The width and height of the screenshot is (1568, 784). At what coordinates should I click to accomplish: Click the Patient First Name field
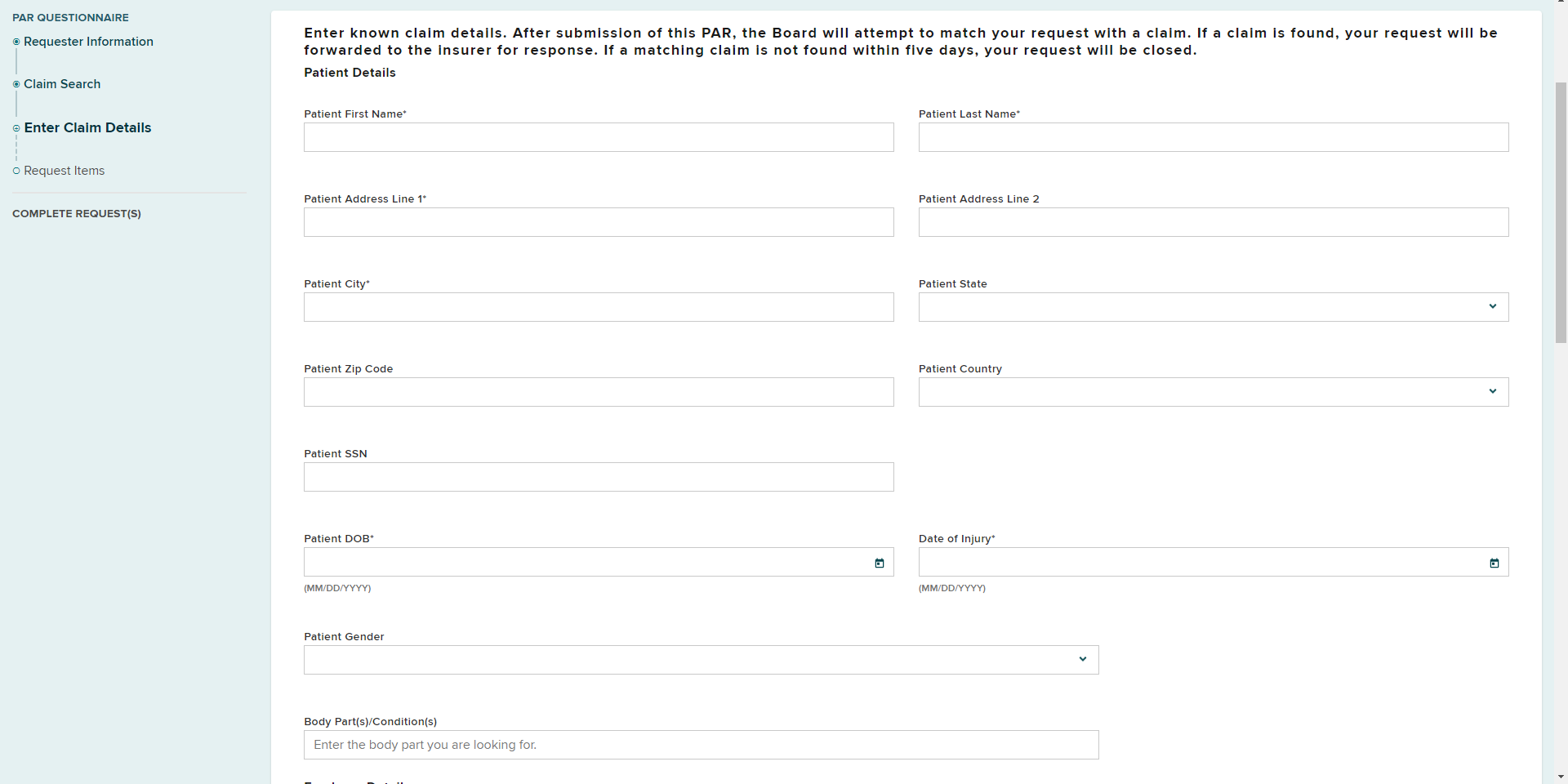pyautogui.click(x=599, y=137)
